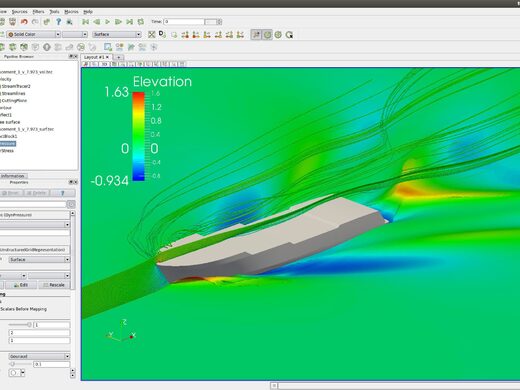520x390 pixels.
Task: Open the Solid Color coloring dropdown
Action: (x=33, y=34)
